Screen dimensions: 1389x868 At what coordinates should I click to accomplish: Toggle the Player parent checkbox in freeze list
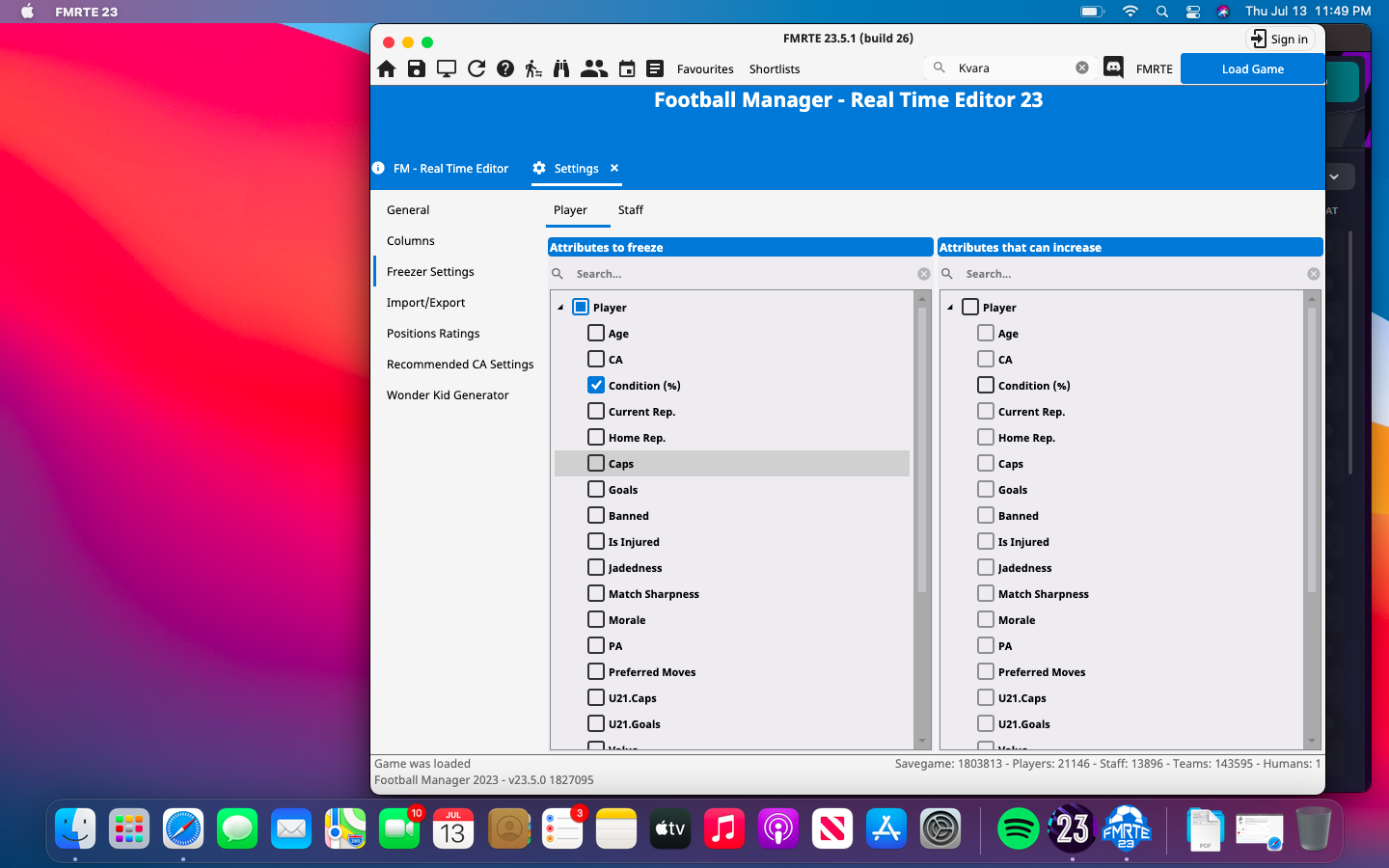pyautogui.click(x=581, y=307)
